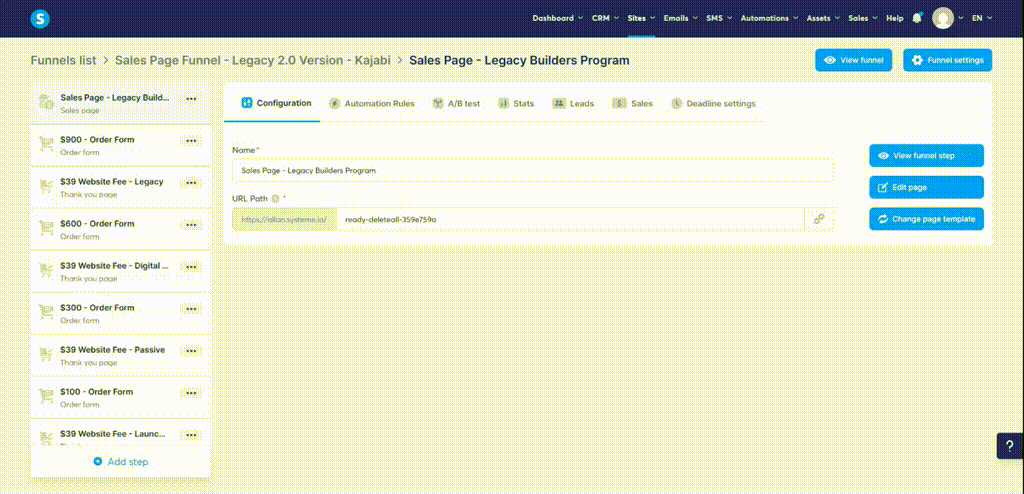This screenshot has width=1024, height=494.
Task: Click the cart icon of $900 - Order Form
Action: pyautogui.click(x=46, y=144)
